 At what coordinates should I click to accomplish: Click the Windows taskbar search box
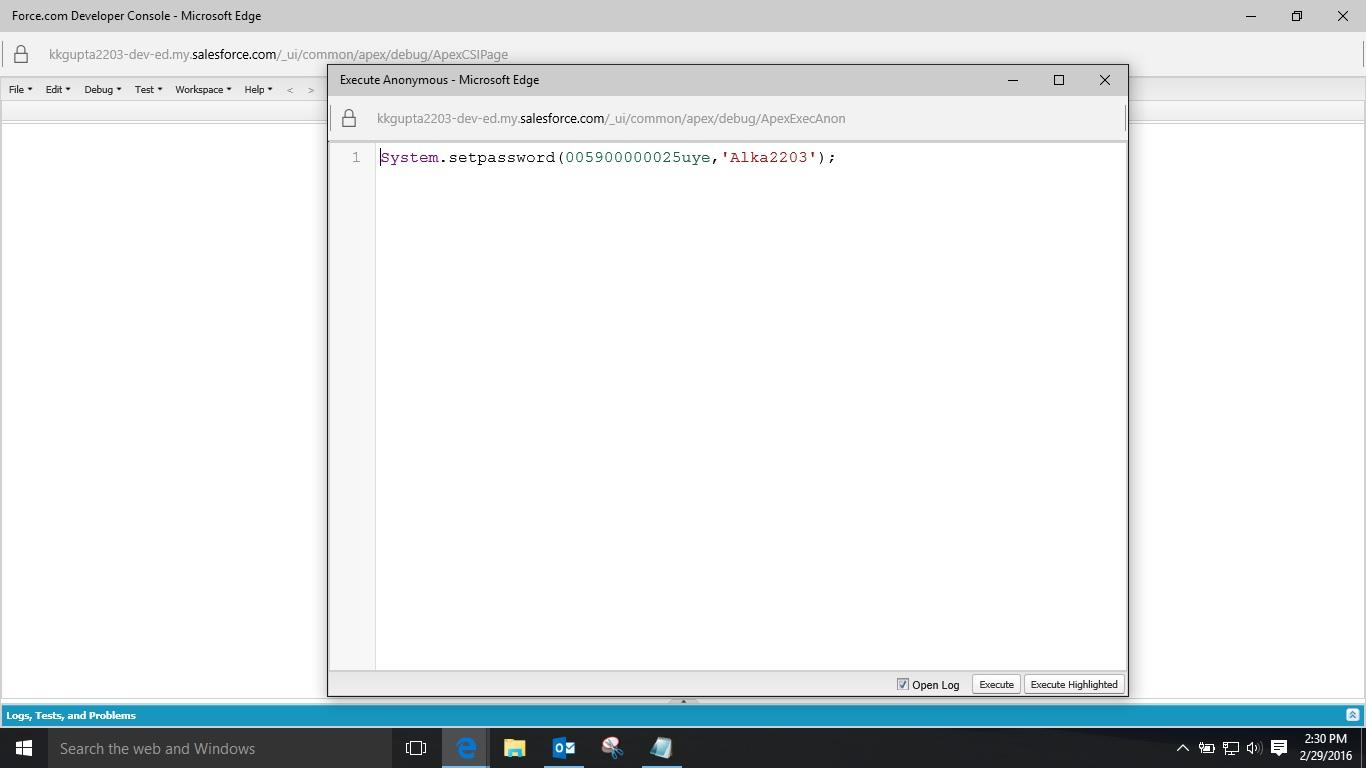pyautogui.click(x=220, y=748)
